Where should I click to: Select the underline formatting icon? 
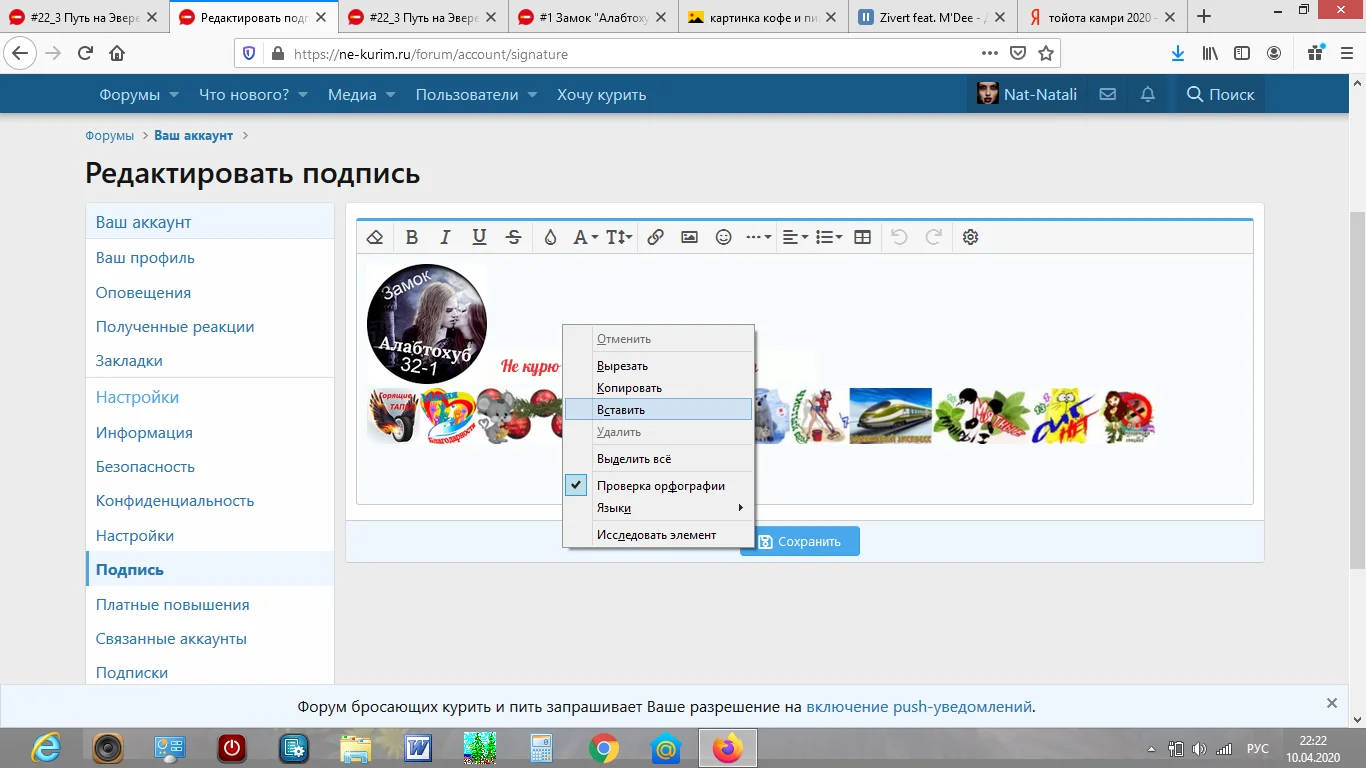479,237
